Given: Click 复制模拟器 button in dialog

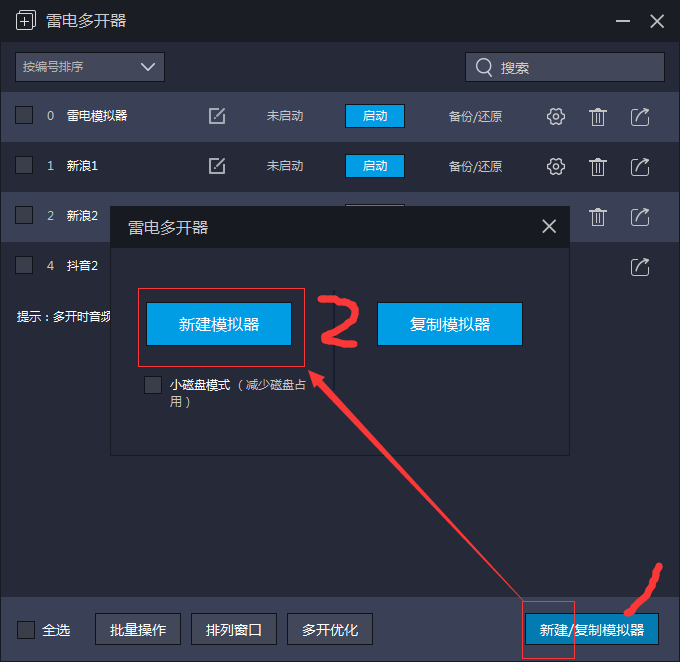Looking at the screenshot, I should pyautogui.click(x=450, y=324).
